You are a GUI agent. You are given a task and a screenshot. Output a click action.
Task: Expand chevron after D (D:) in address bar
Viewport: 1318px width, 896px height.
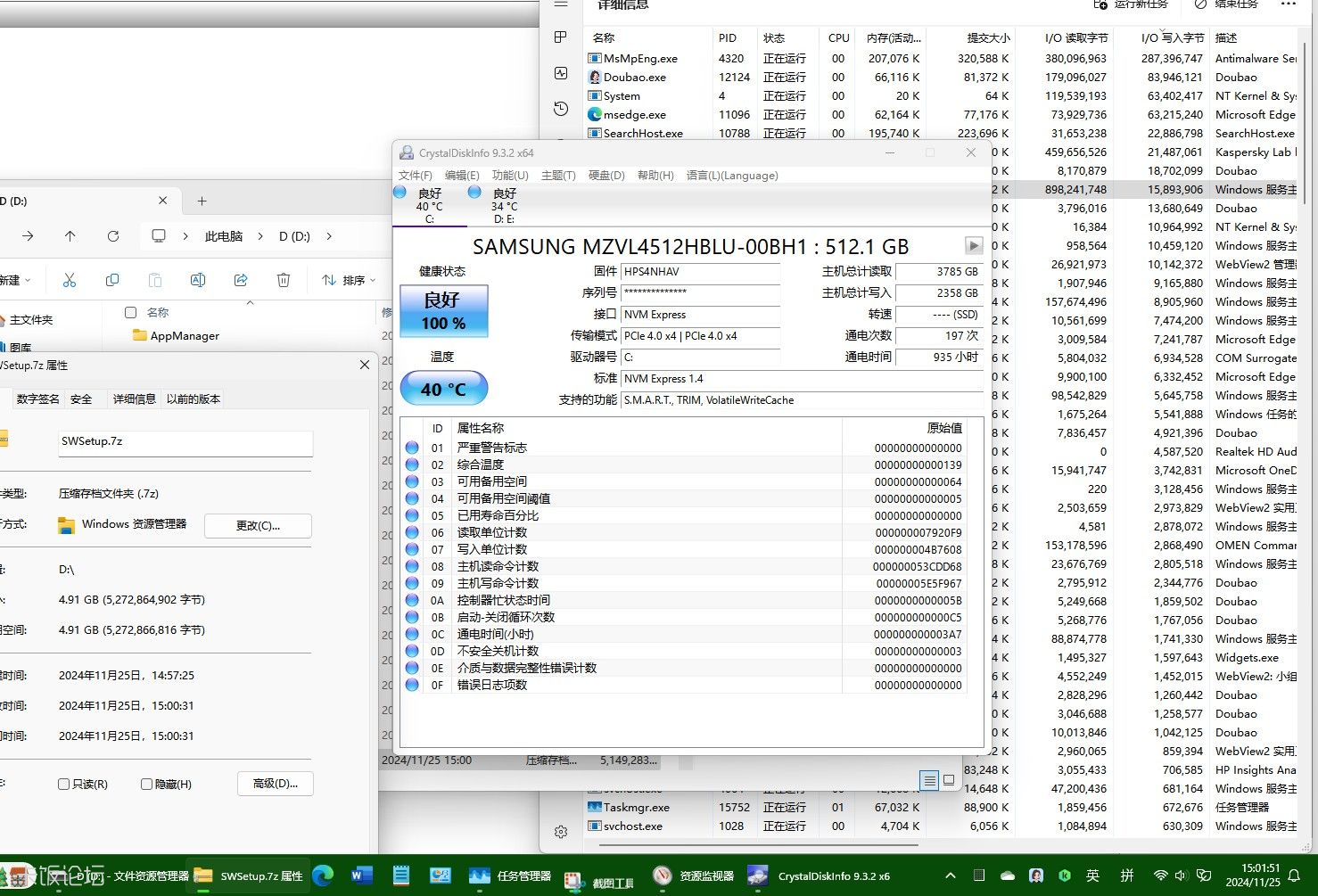point(329,236)
